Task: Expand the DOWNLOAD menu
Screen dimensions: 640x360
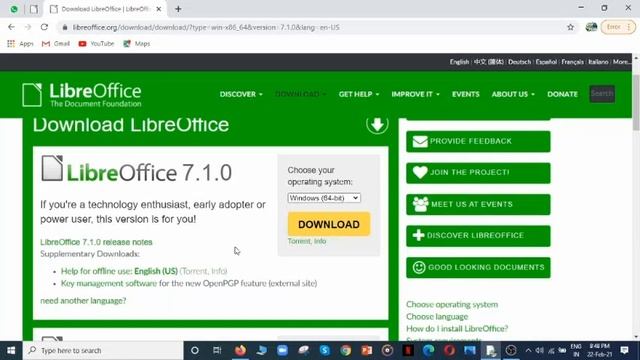Action: [x=300, y=94]
